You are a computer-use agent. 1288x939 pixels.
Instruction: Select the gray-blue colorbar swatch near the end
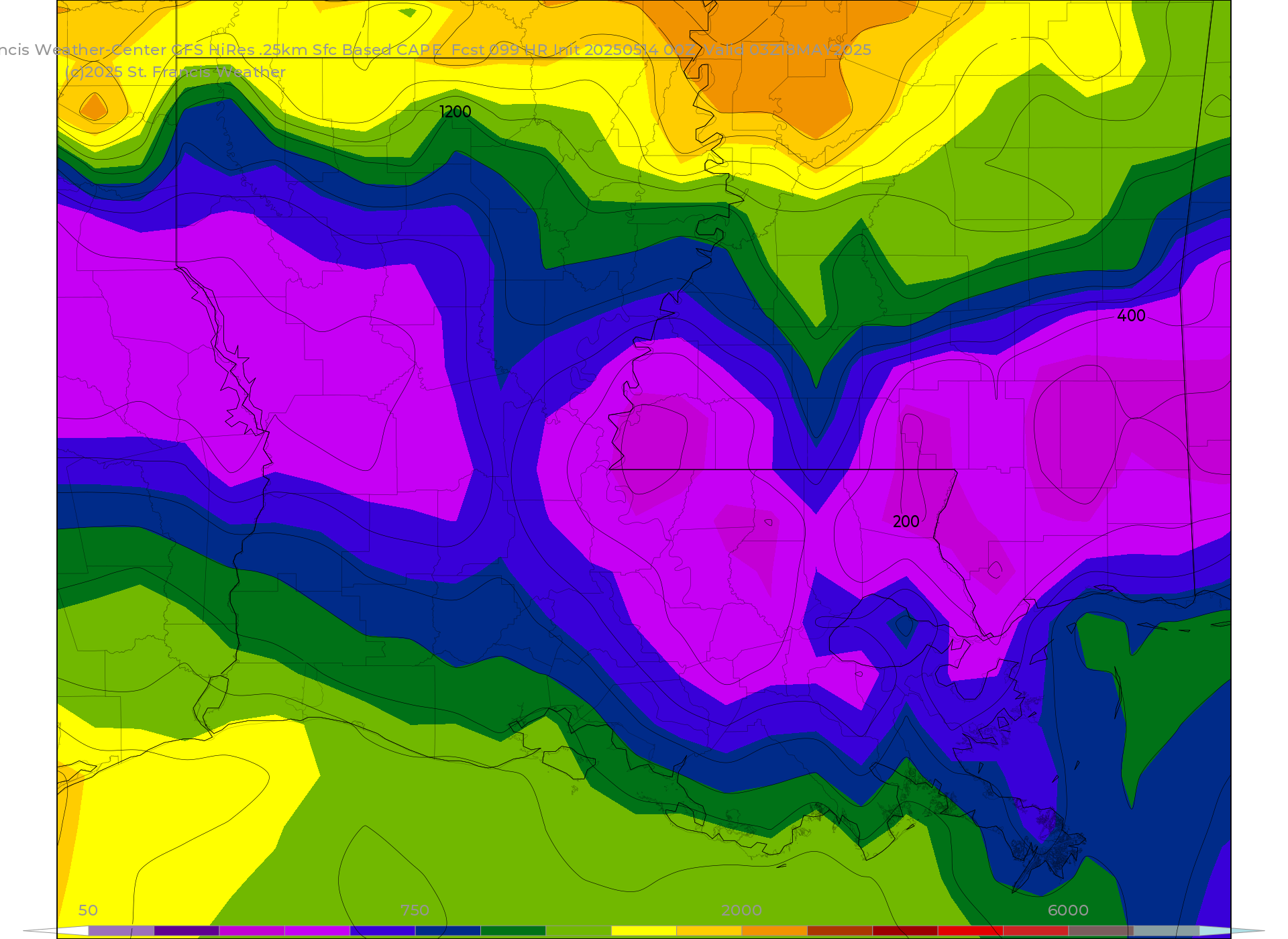coord(1167,931)
